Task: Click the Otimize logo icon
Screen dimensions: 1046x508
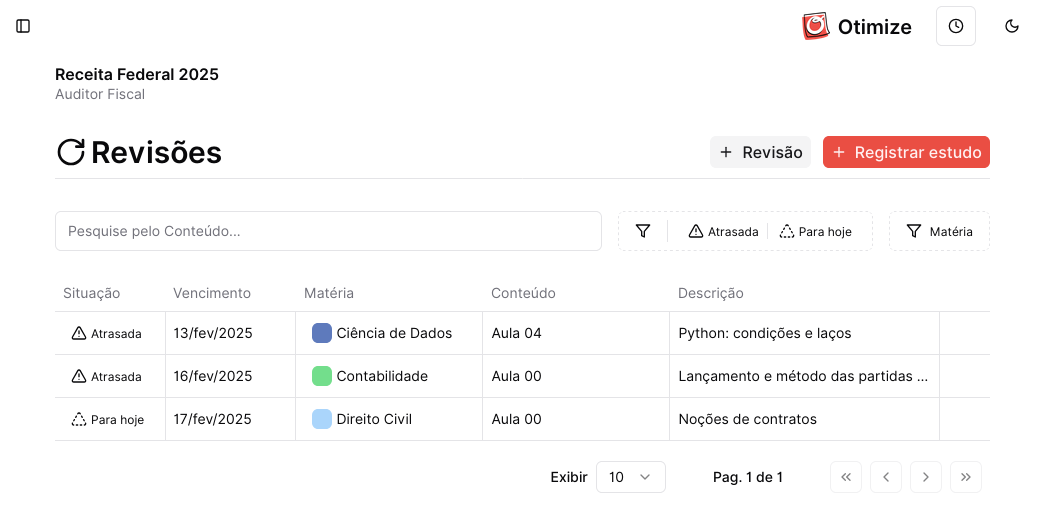Action: [816, 26]
